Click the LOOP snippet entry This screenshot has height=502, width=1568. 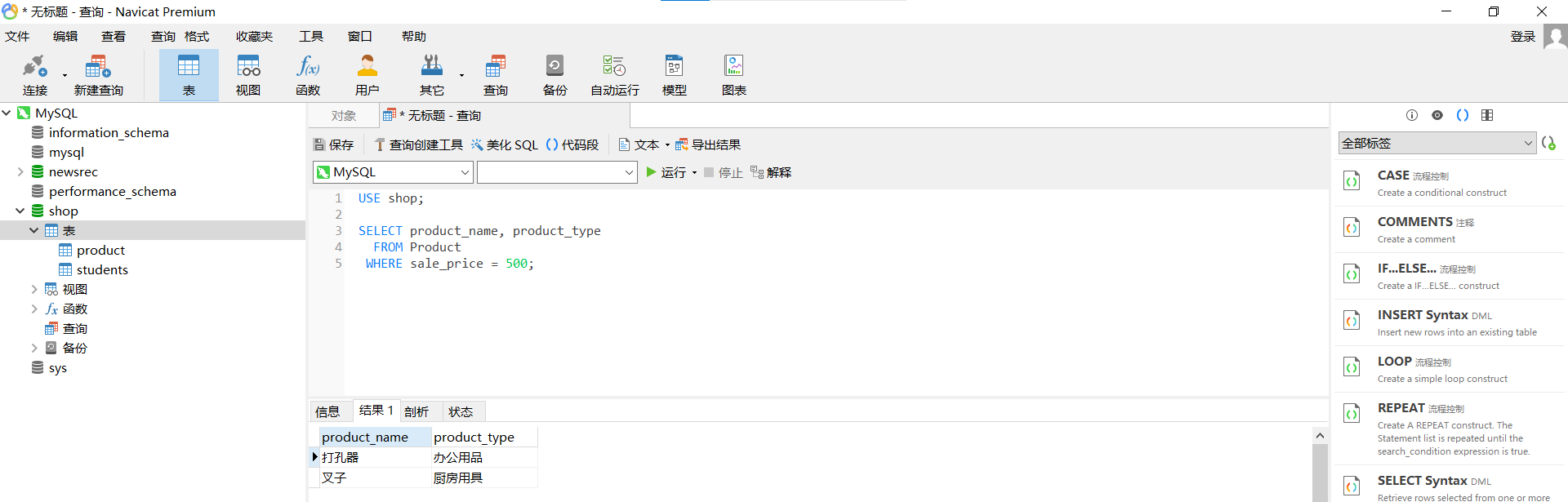tap(1450, 369)
